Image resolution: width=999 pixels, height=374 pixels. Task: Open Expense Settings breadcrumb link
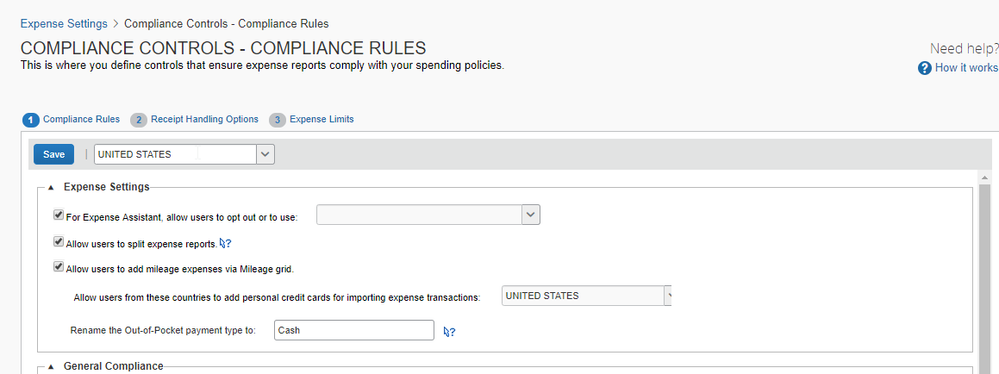pos(64,24)
